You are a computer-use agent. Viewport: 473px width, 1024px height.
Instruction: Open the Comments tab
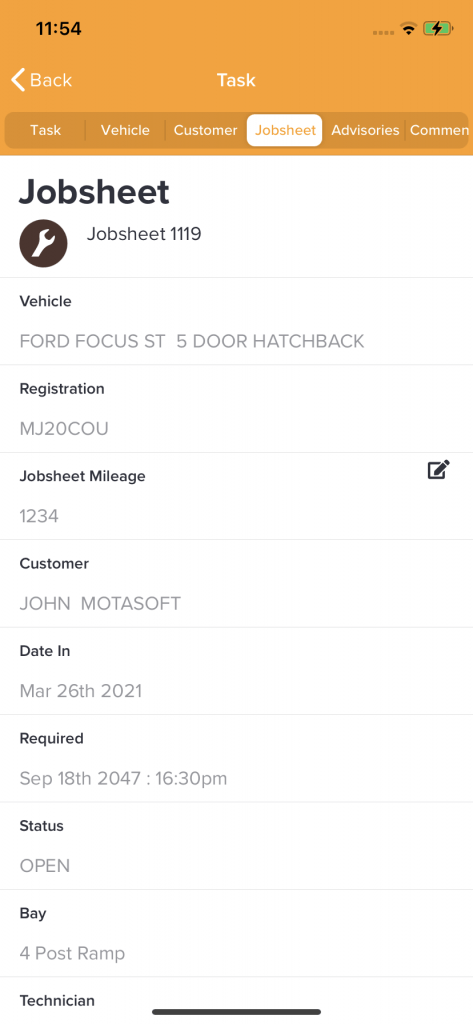(438, 130)
